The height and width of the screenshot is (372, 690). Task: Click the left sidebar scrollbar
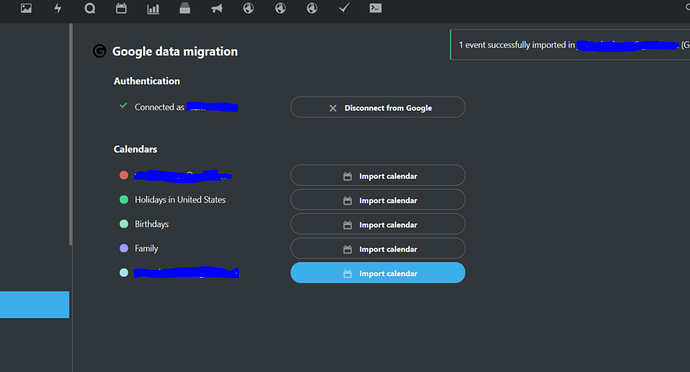coord(71,134)
